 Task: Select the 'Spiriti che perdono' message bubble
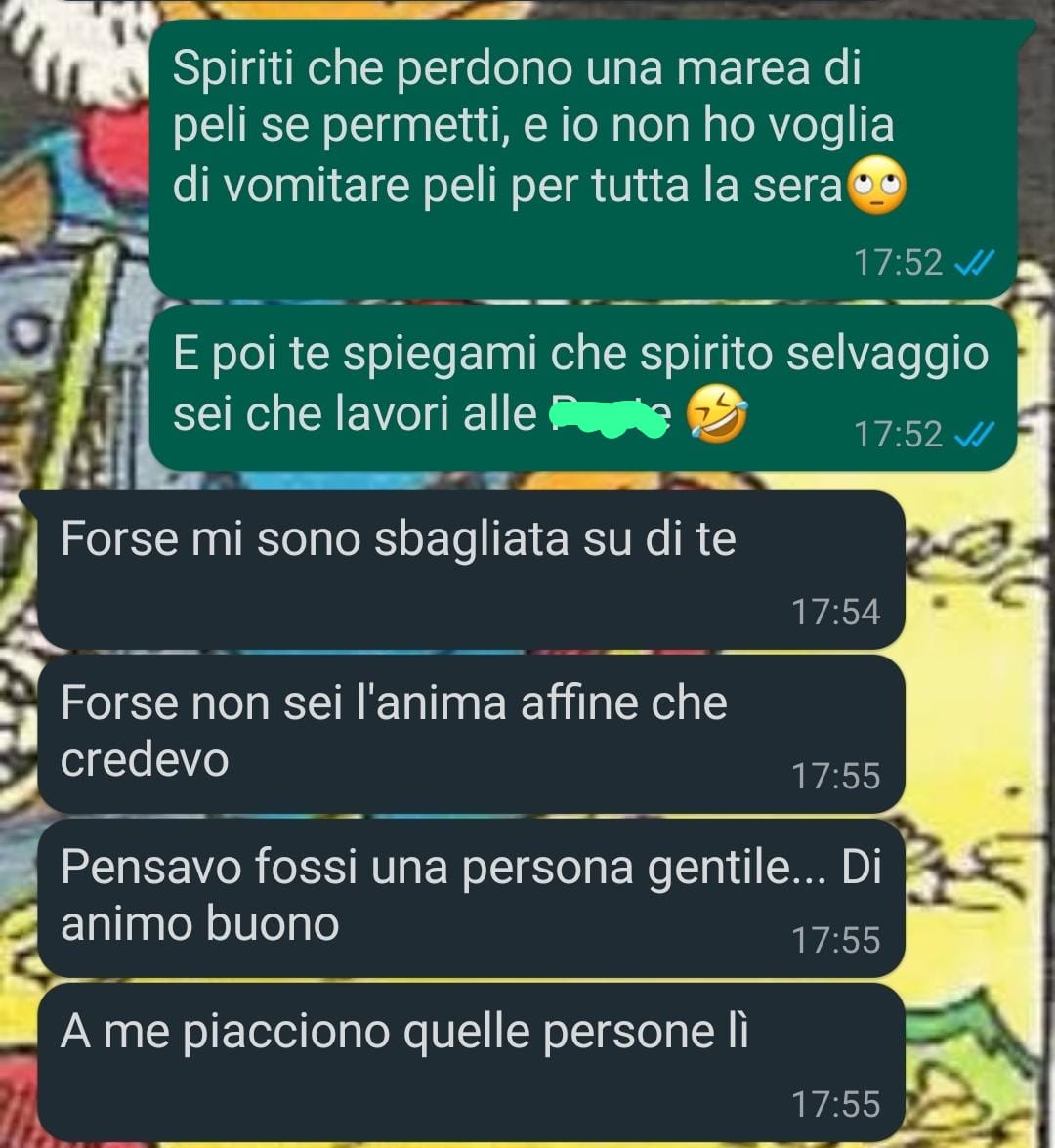tap(583, 159)
